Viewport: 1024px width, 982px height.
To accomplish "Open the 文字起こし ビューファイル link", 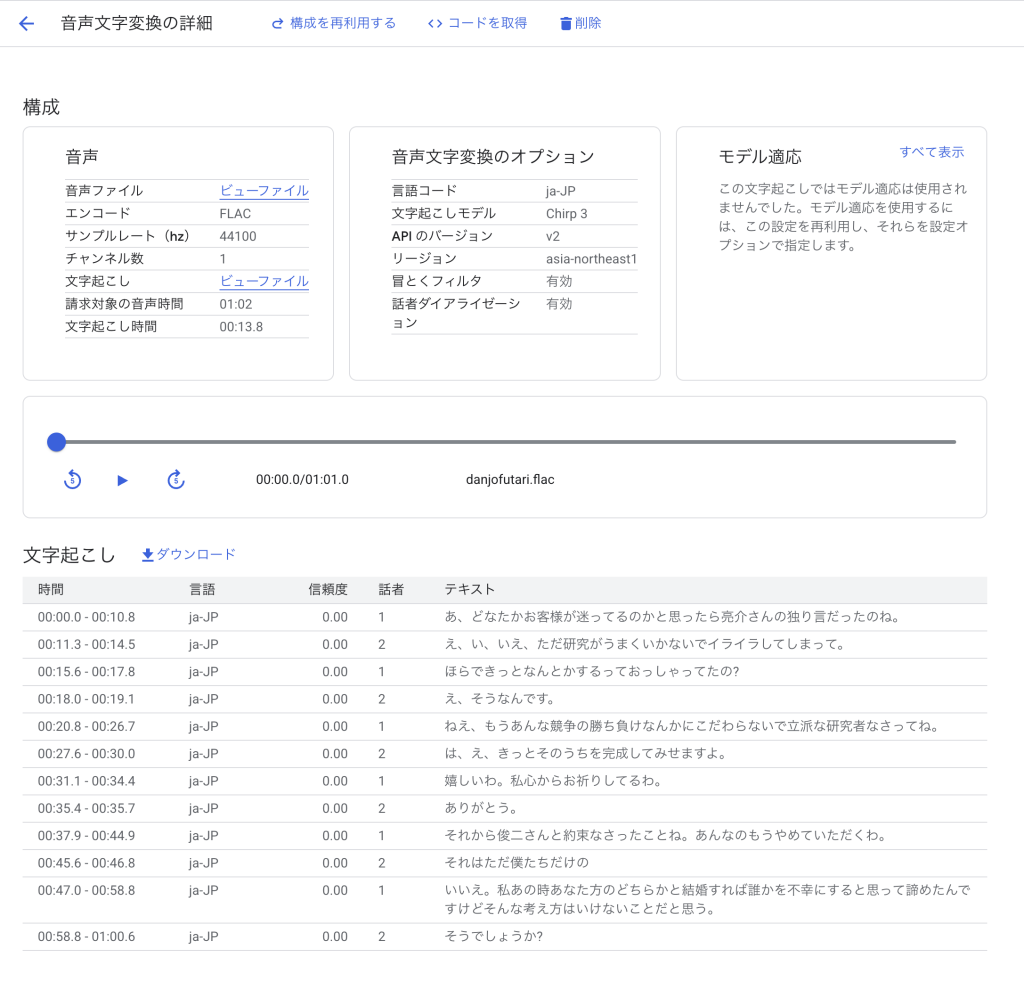I will (x=264, y=282).
